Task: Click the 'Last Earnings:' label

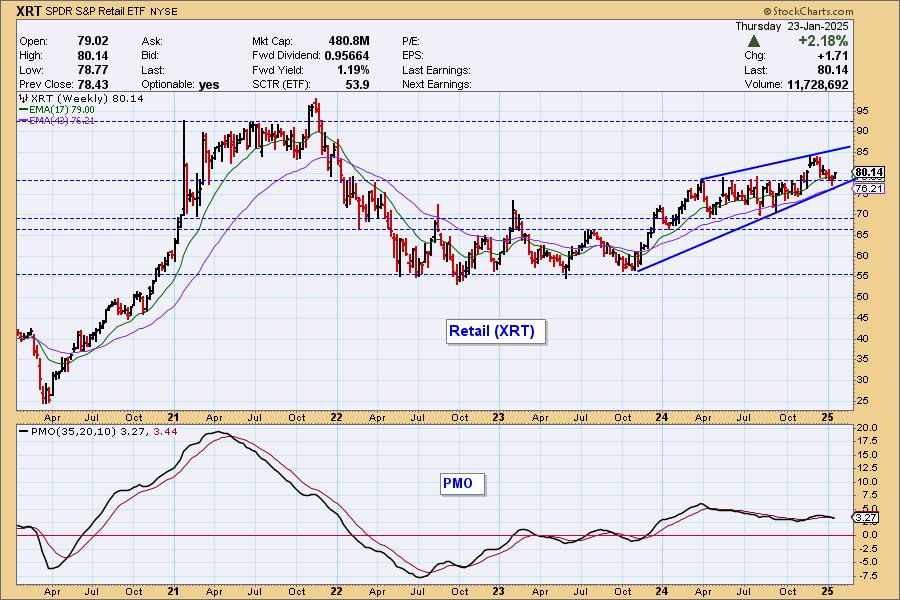Action: pyautogui.click(x=436, y=70)
